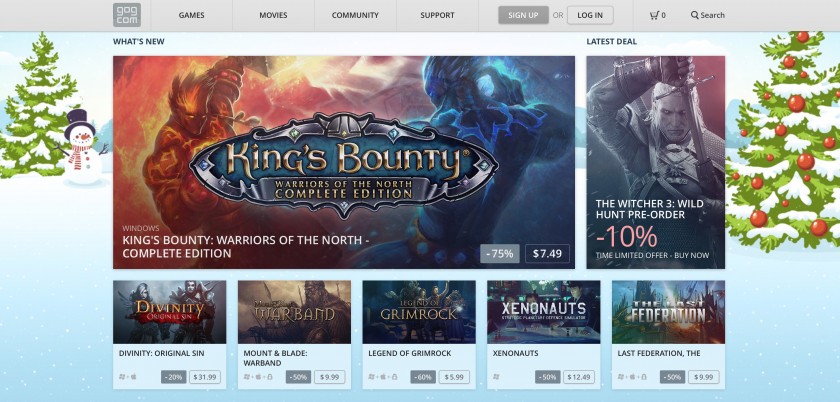This screenshot has height=402, width=840.
Task: Open the Movies menu
Action: [x=273, y=15]
